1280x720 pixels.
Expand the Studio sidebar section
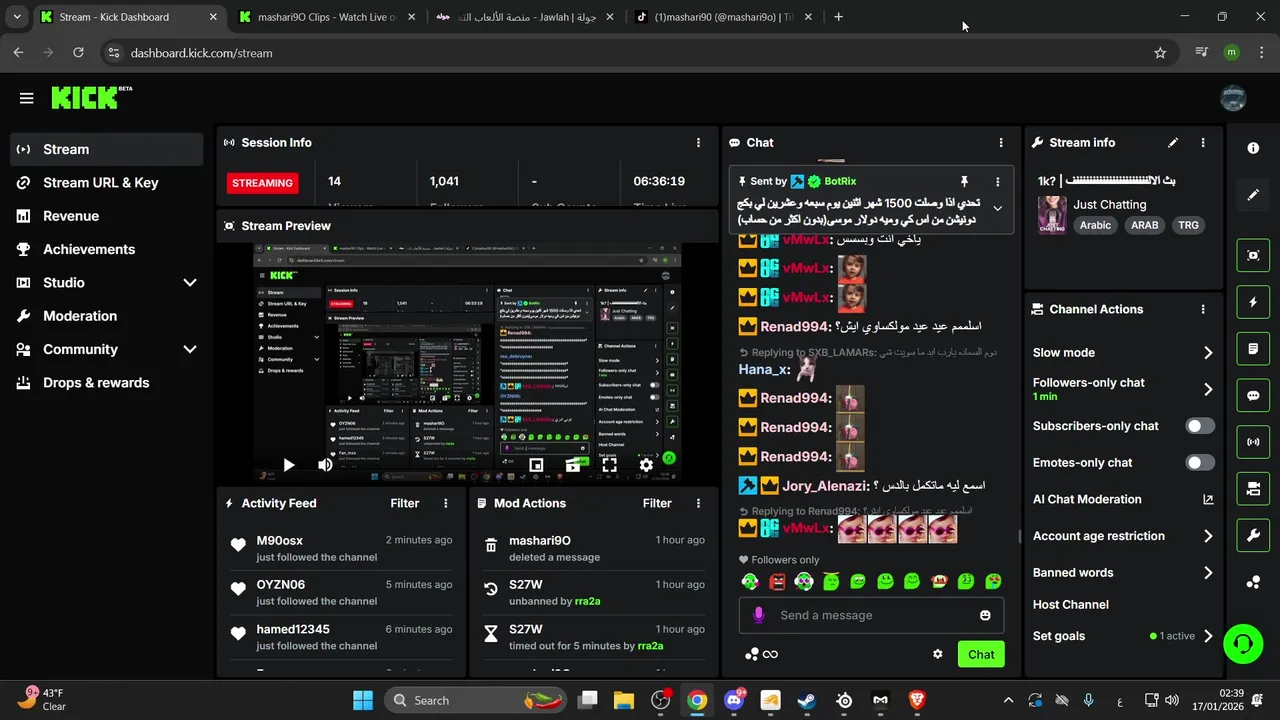[x=190, y=283]
